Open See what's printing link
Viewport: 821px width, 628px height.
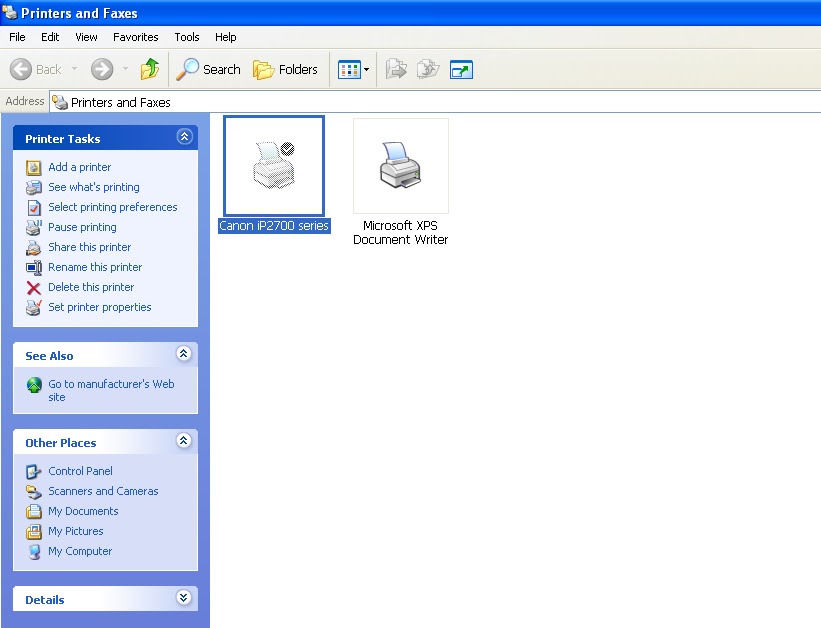pyautogui.click(x=94, y=187)
